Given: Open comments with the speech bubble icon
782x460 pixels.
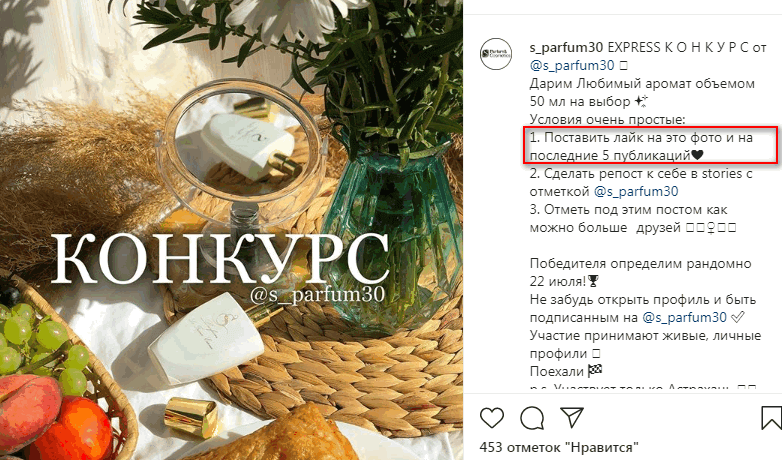Looking at the screenshot, I should point(532,418).
